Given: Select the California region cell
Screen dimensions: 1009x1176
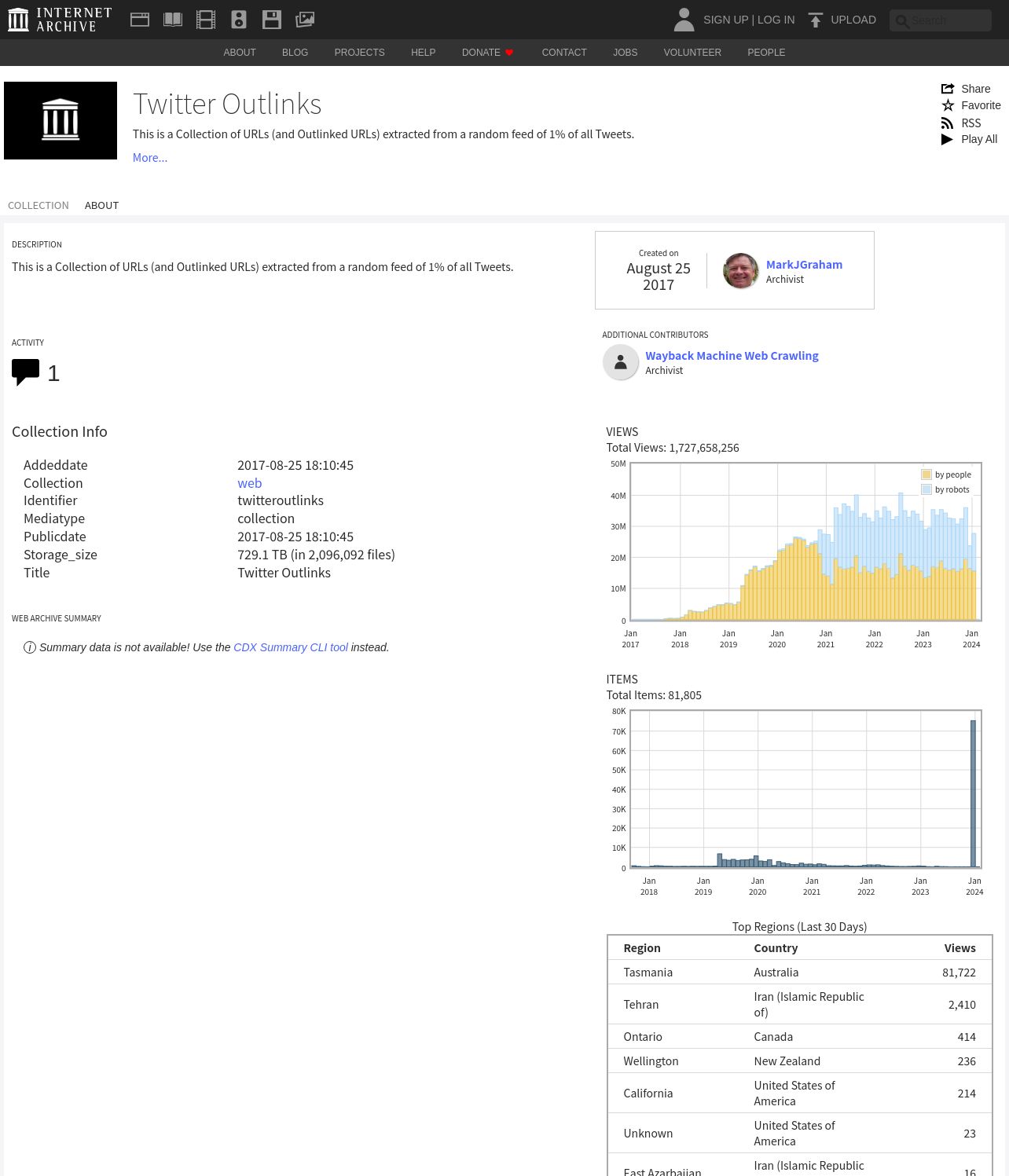Looking at the screenshot, I should [648, 1094].
